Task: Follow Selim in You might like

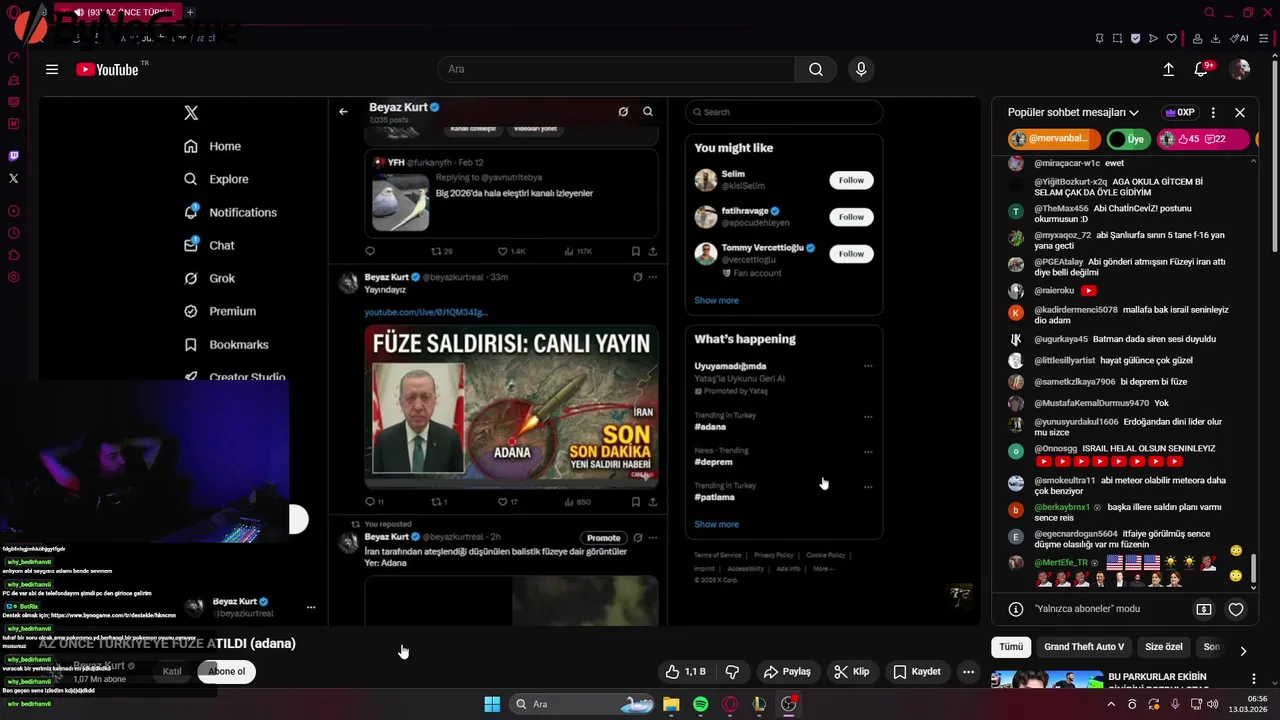Action: click(851, 180)
